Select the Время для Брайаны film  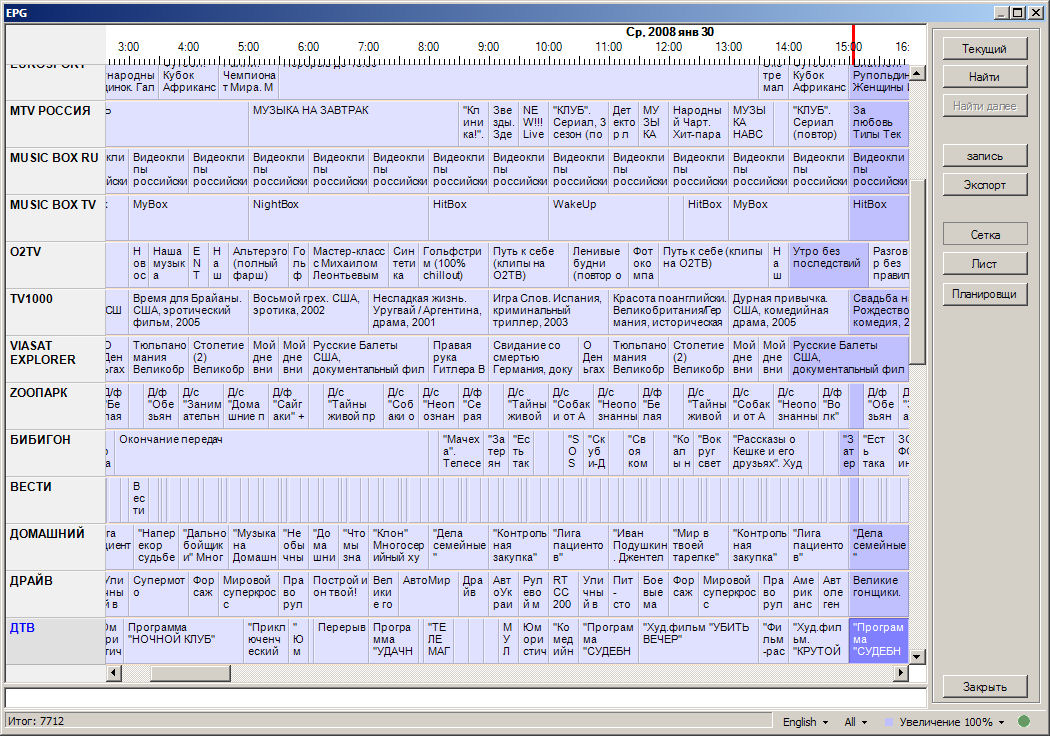[188, 311]
